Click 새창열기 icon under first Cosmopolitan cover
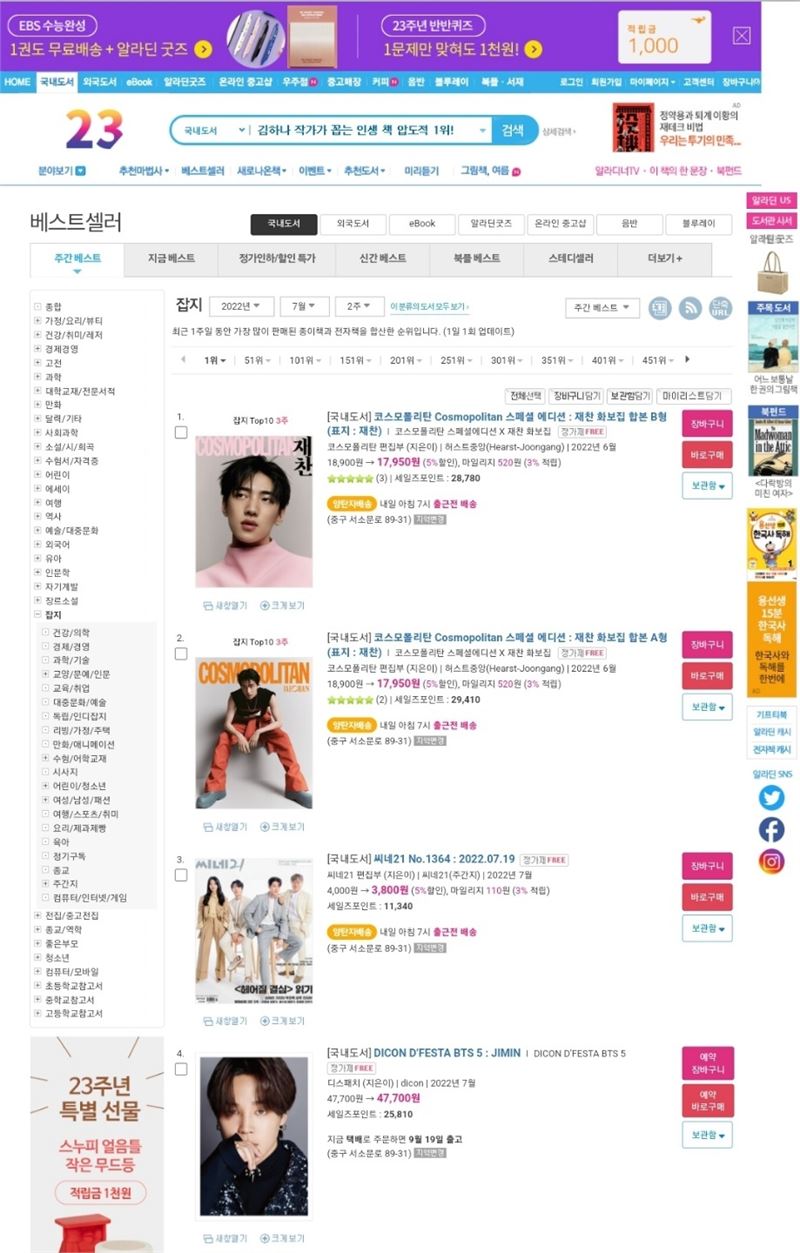The width and height of the screenshot is (800, 1253). pyautogui.click(x=225, y=605)
